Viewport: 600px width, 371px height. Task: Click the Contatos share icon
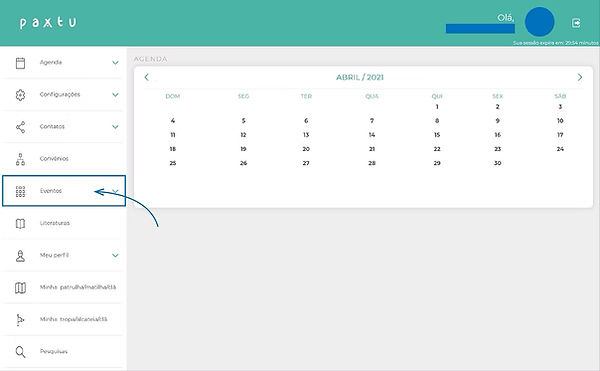pos(20,127)
